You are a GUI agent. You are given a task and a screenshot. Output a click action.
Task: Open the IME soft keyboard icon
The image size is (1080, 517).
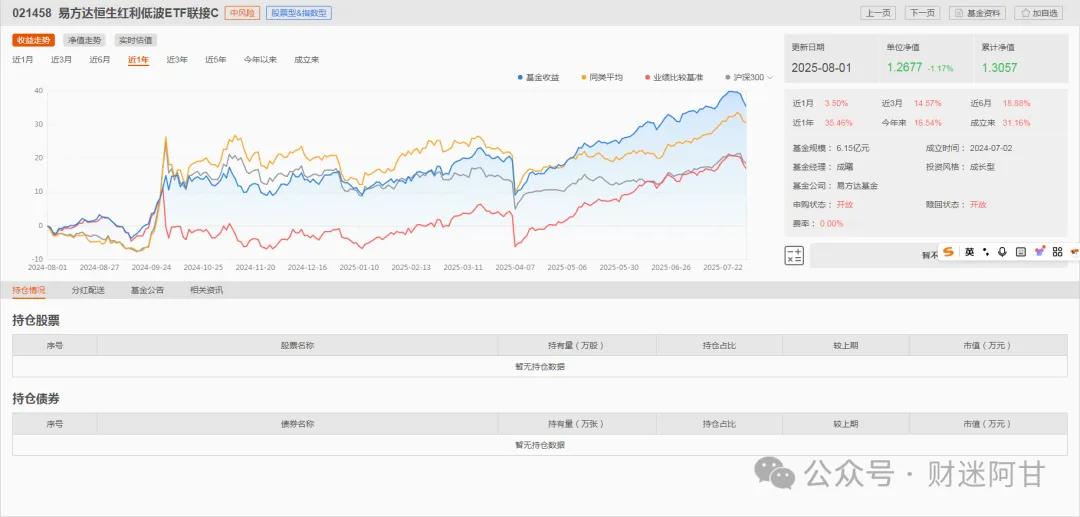point(1021,252)
